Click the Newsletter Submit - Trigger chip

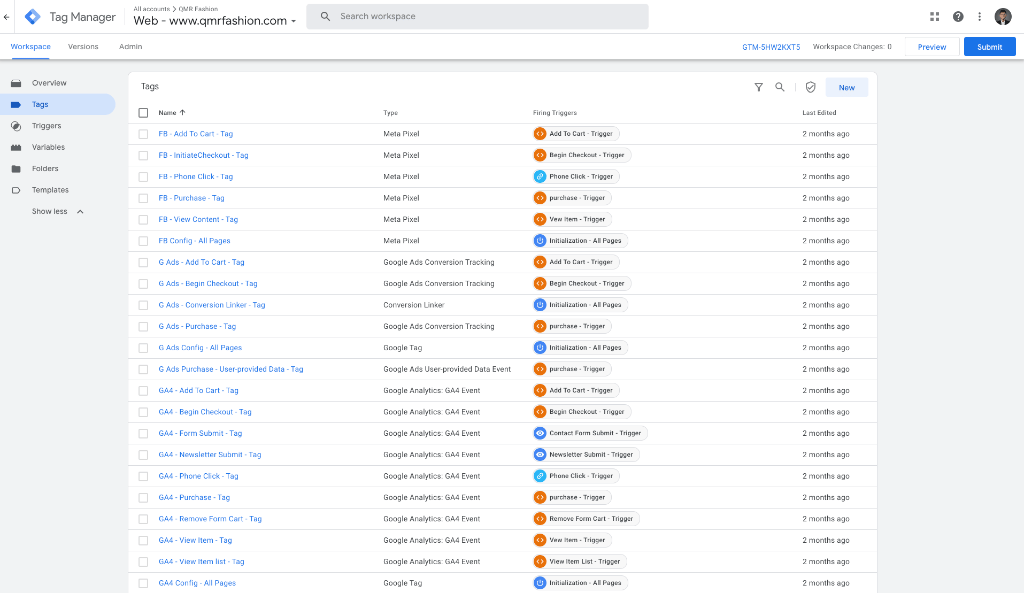586,455
